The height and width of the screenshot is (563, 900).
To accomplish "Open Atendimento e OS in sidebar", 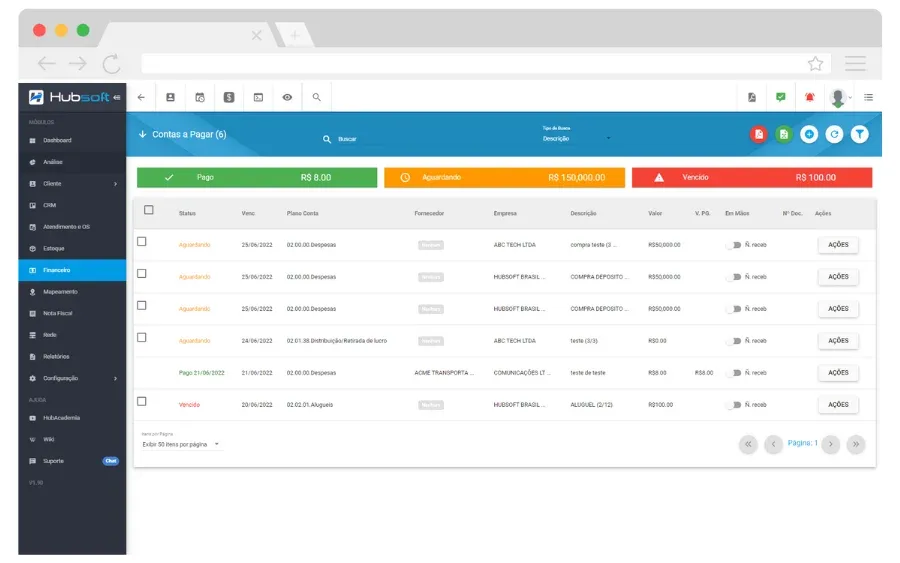I will click(x=72, y=227).
